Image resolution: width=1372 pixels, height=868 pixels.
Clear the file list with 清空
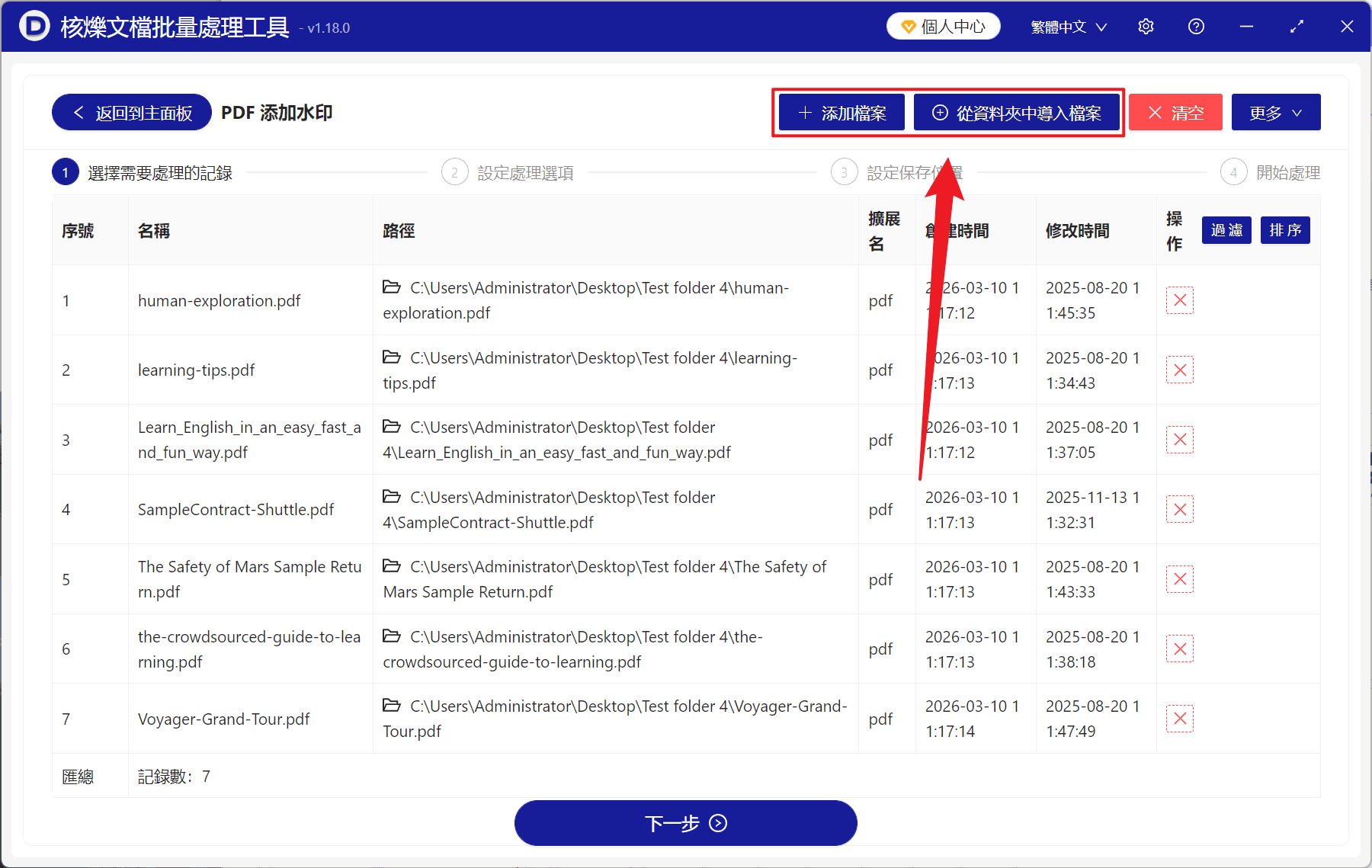tap(1175, 112)
